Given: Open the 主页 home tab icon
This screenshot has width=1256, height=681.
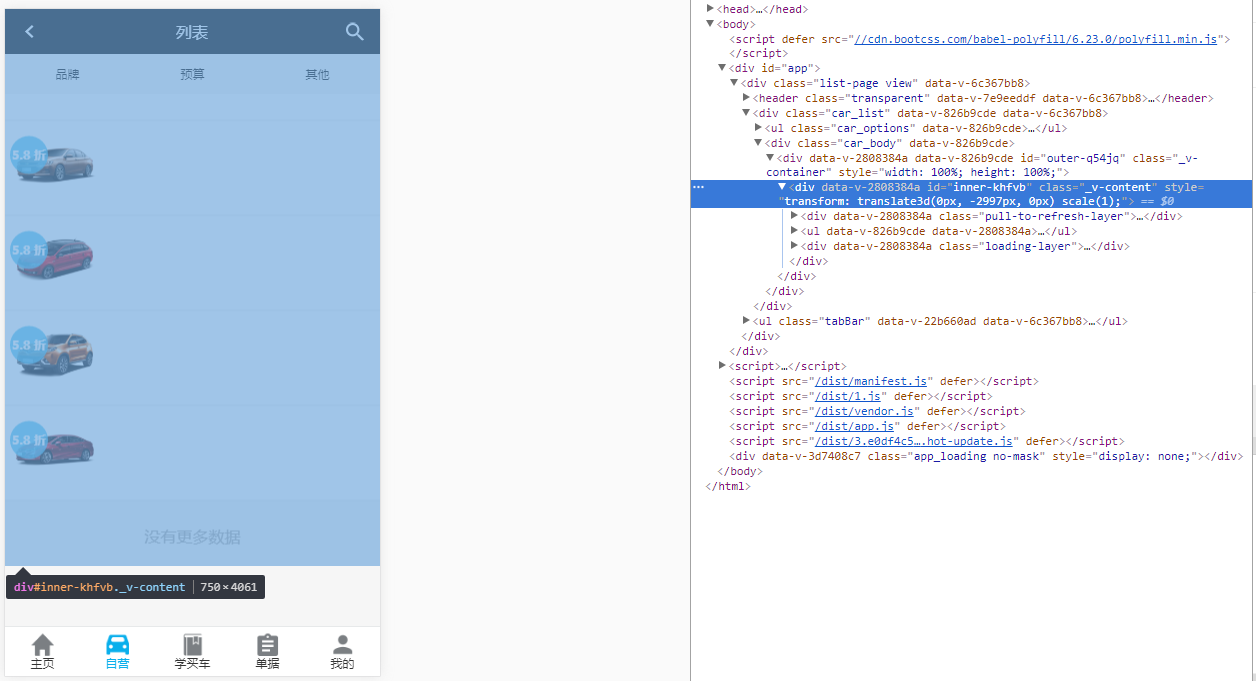Looking at the screenshot, I should coord(43,645).
